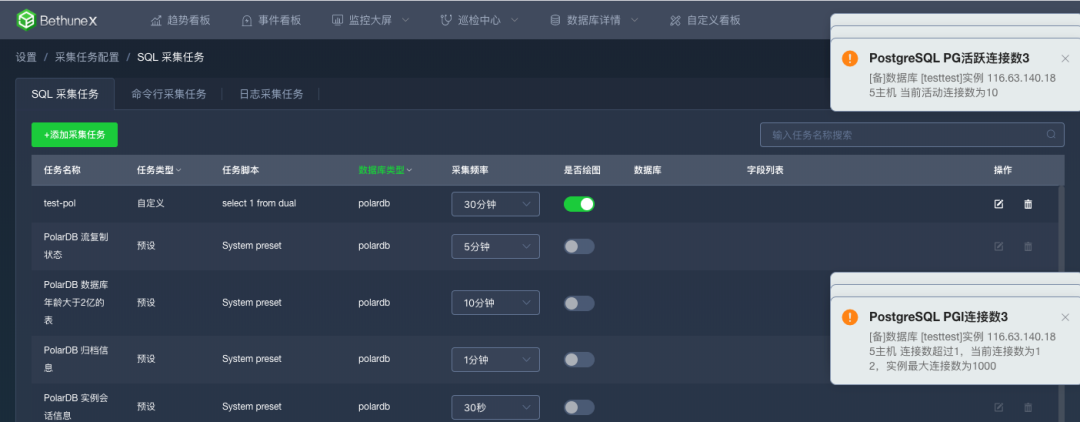Click SQL 采集任务 breadcrumb text
This screenshot has width=1080, height=422.
pos(171,57)
